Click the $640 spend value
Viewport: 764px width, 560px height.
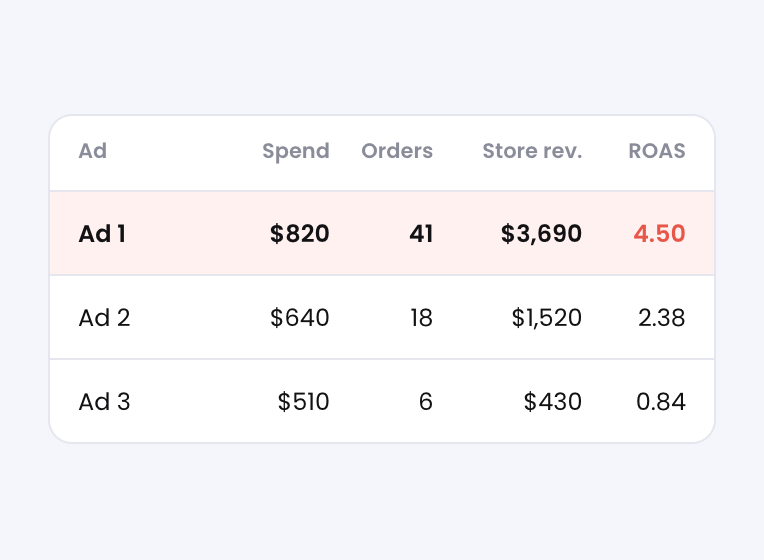[x=300, y=318]
